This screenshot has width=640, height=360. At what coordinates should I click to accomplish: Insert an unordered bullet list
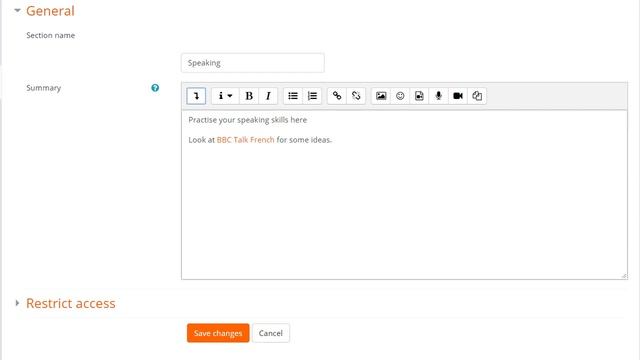(x=293, y=96)
